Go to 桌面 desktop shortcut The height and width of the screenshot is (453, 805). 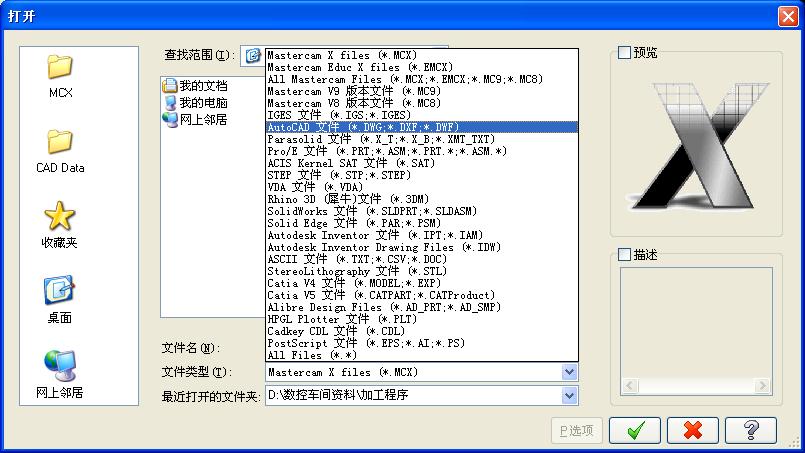(60, 300)
